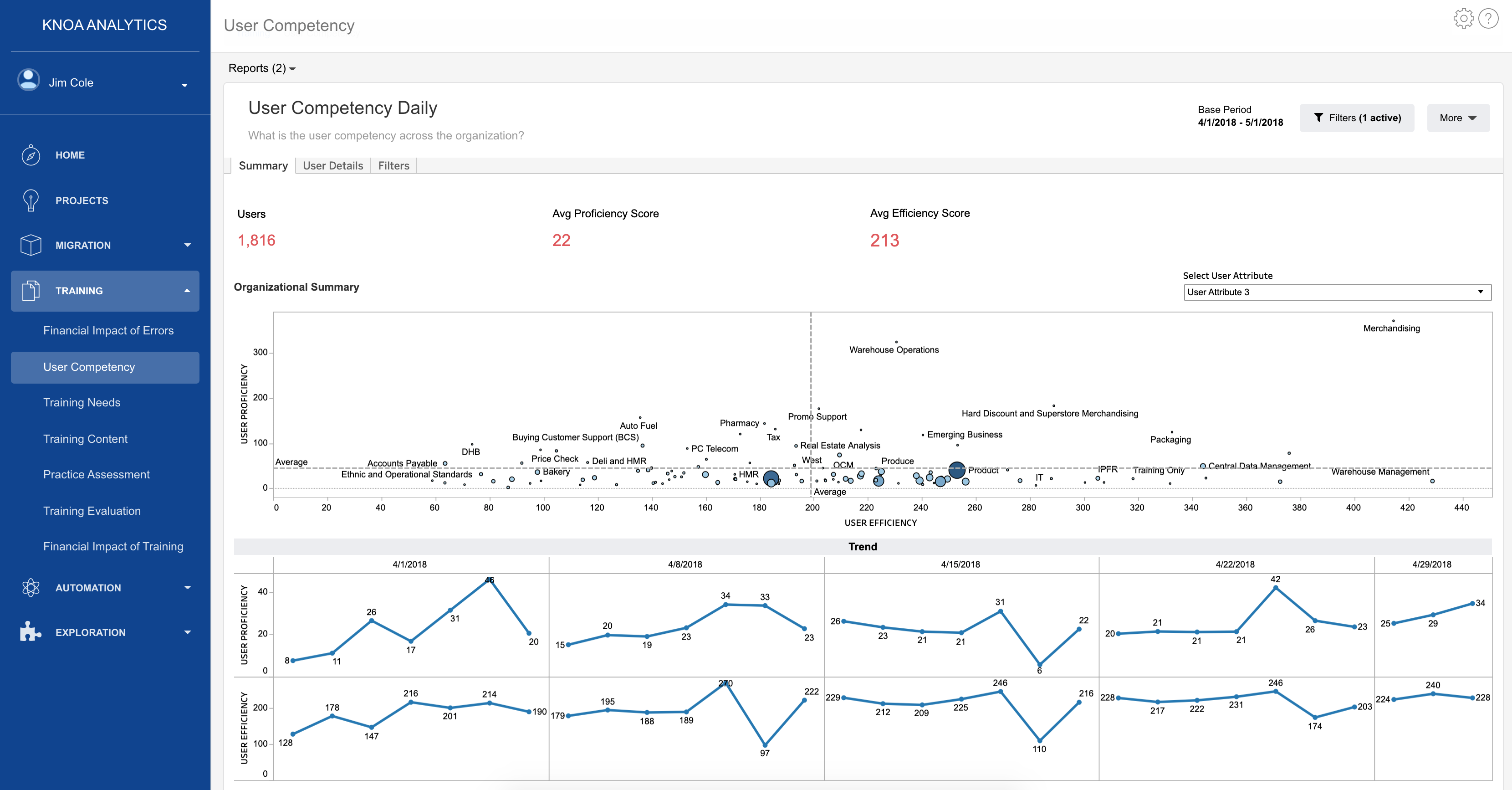1512x790 pixels.
Task: Click the Home compass icon
Action: point(31,155)
